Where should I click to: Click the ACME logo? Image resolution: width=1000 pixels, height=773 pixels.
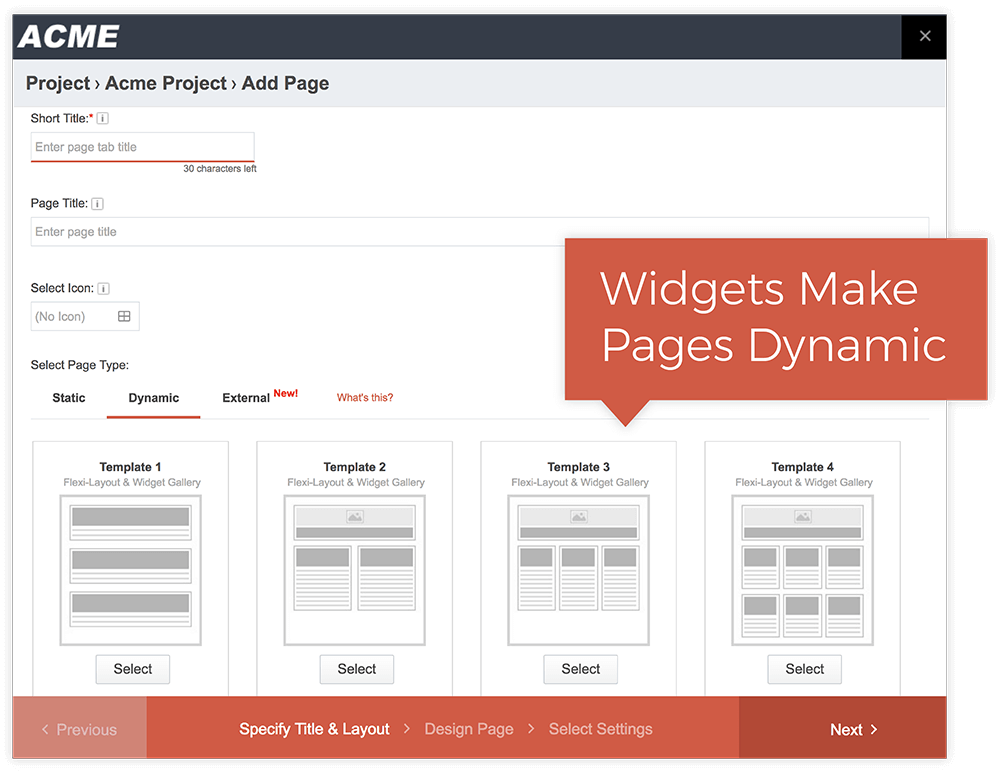(x=66, y=36)
